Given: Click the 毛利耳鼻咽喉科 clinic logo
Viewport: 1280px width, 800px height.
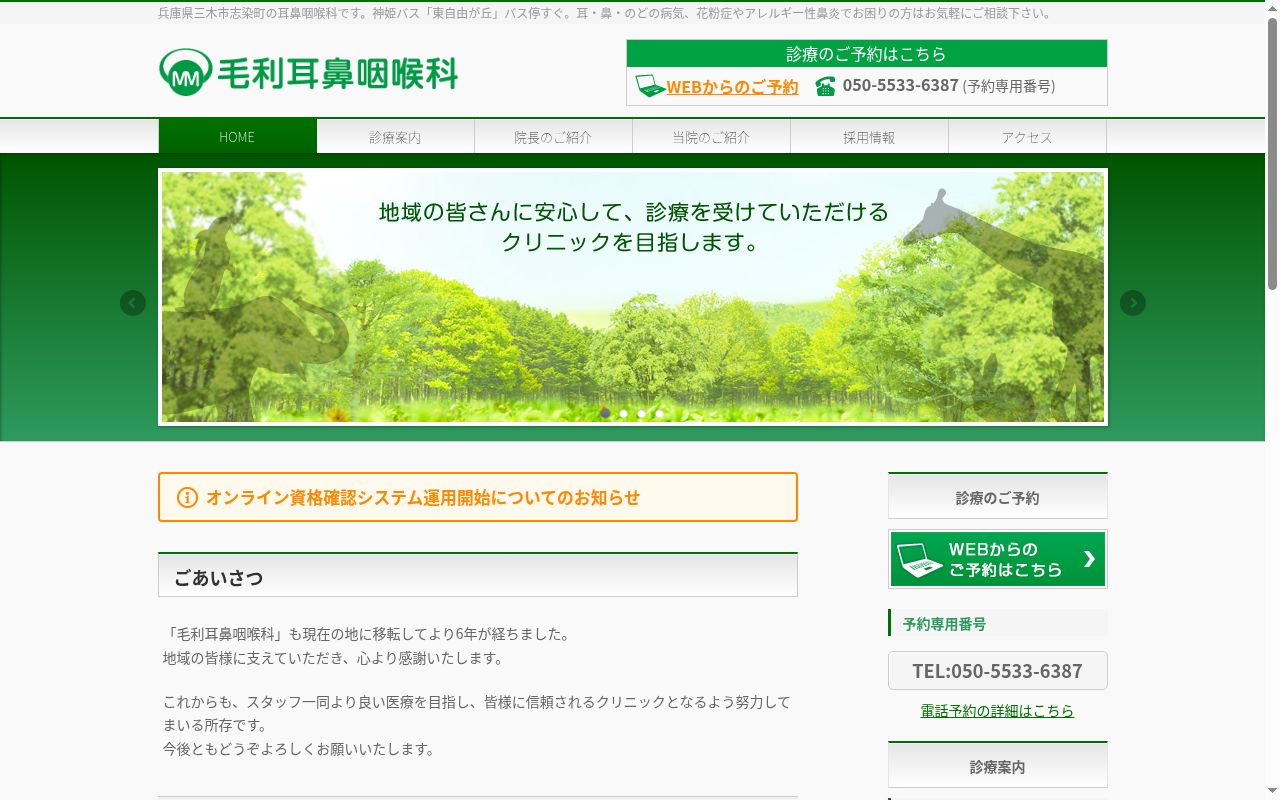Looking at the screenshot, I should tap(308, 72).
